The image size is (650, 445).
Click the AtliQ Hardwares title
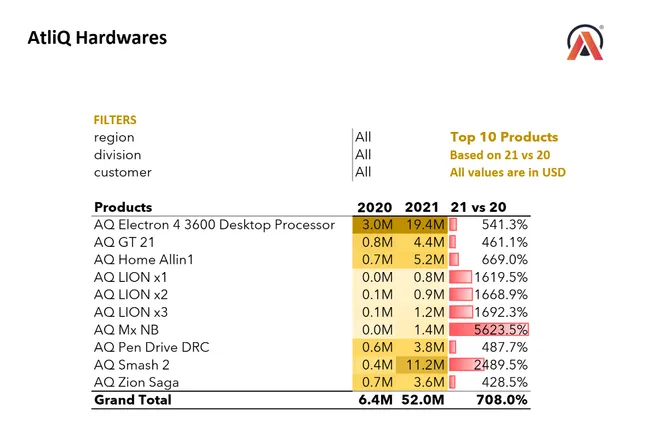(97, 38)
